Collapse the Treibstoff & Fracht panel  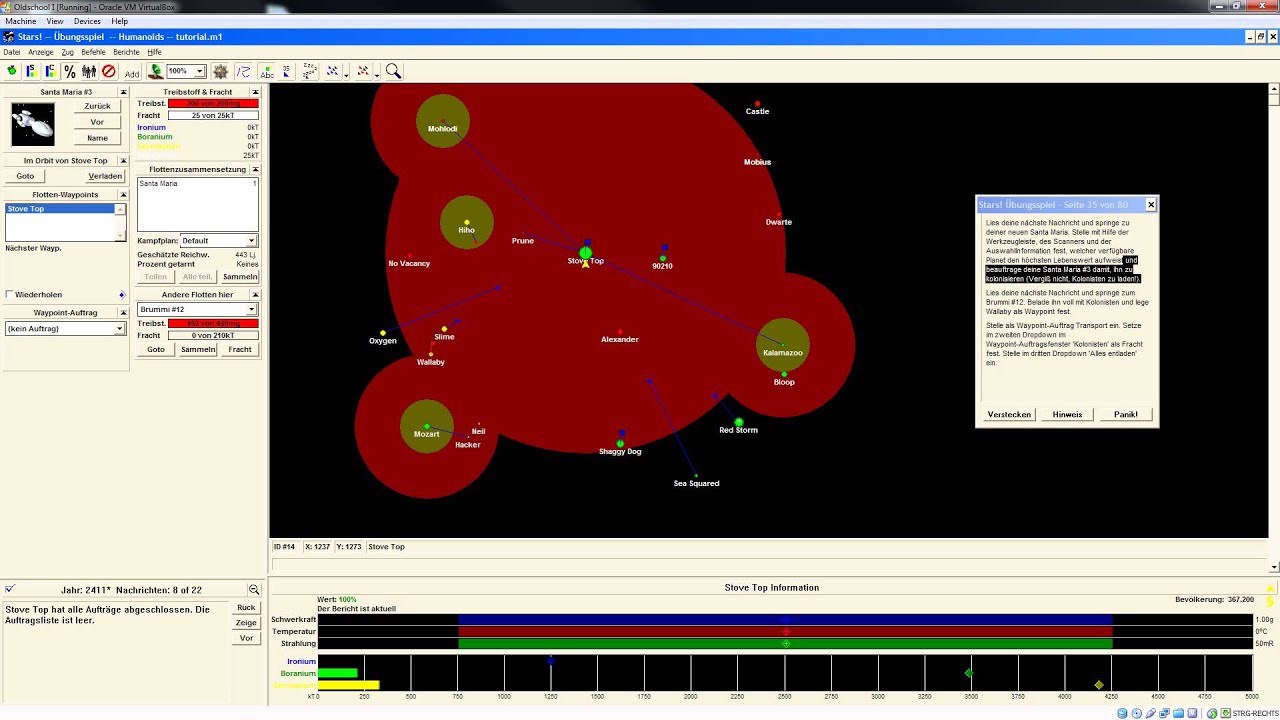(255, 92)
